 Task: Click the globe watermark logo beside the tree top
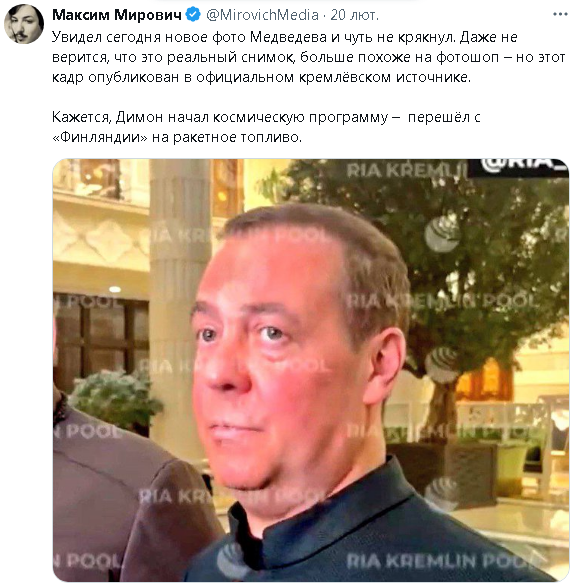click(x=442, y=234)
